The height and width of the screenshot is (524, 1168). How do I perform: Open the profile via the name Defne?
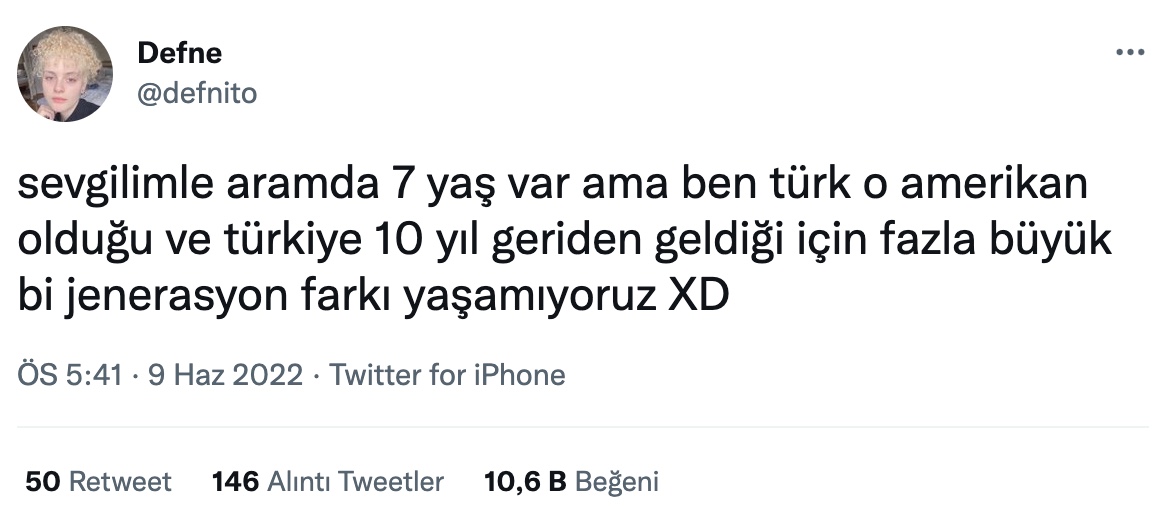180,53
